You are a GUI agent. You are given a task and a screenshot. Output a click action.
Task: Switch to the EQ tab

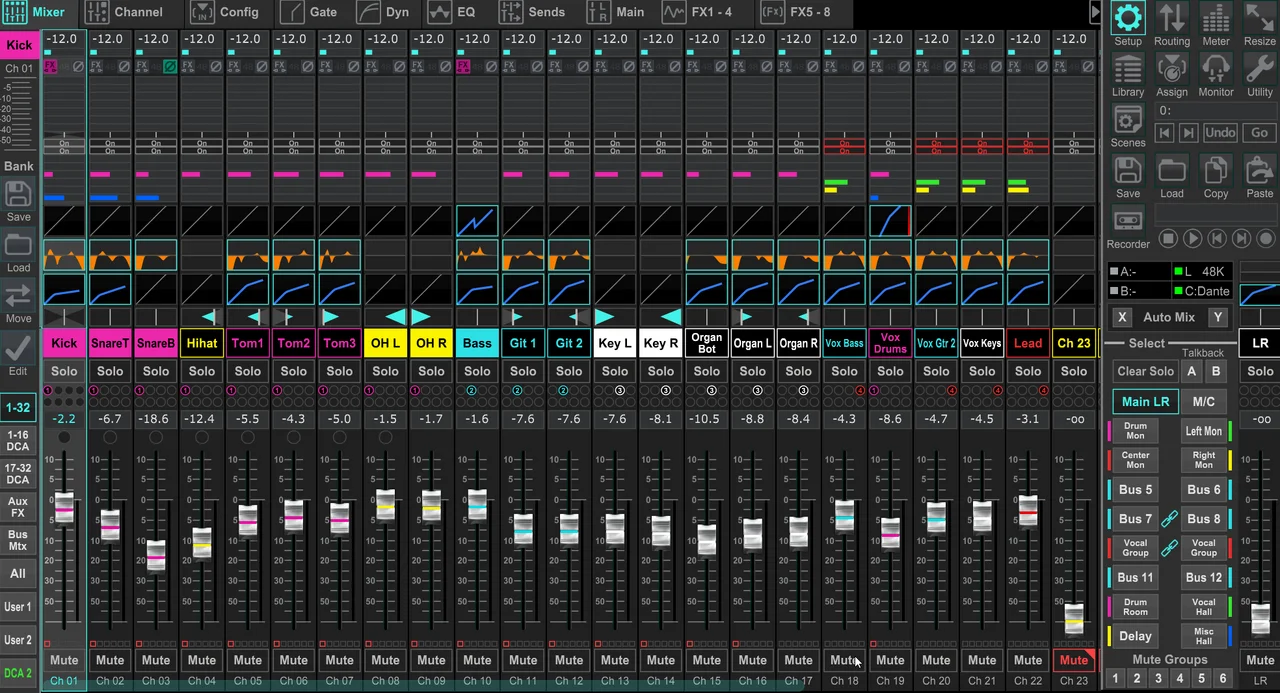[453, 12]
